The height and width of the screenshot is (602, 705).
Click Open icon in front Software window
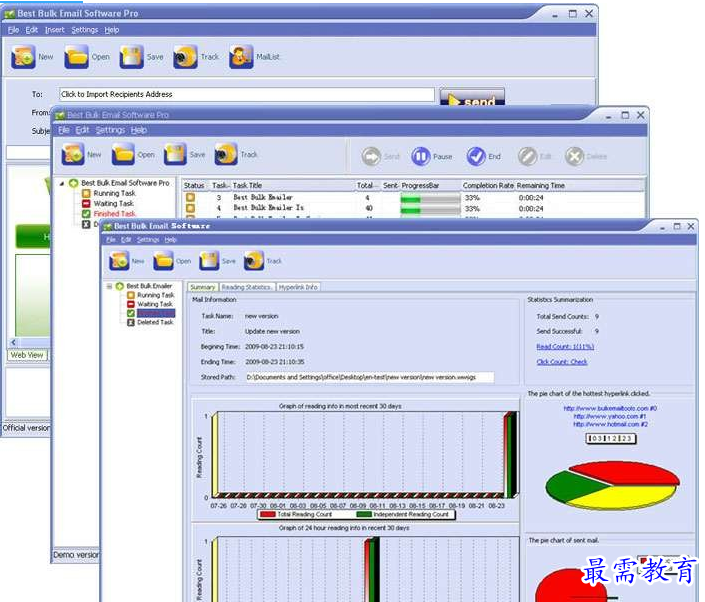click(163, 261)
